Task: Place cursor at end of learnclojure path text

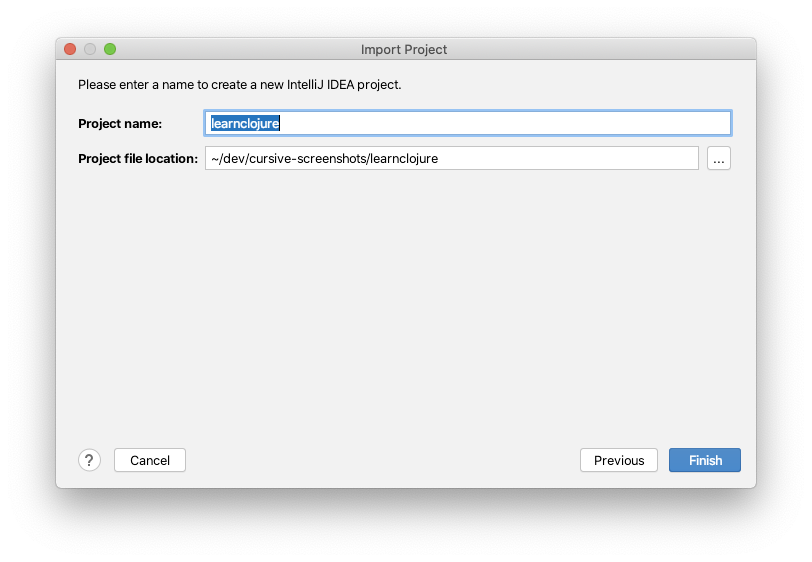Action: click(x=438, y=158)
